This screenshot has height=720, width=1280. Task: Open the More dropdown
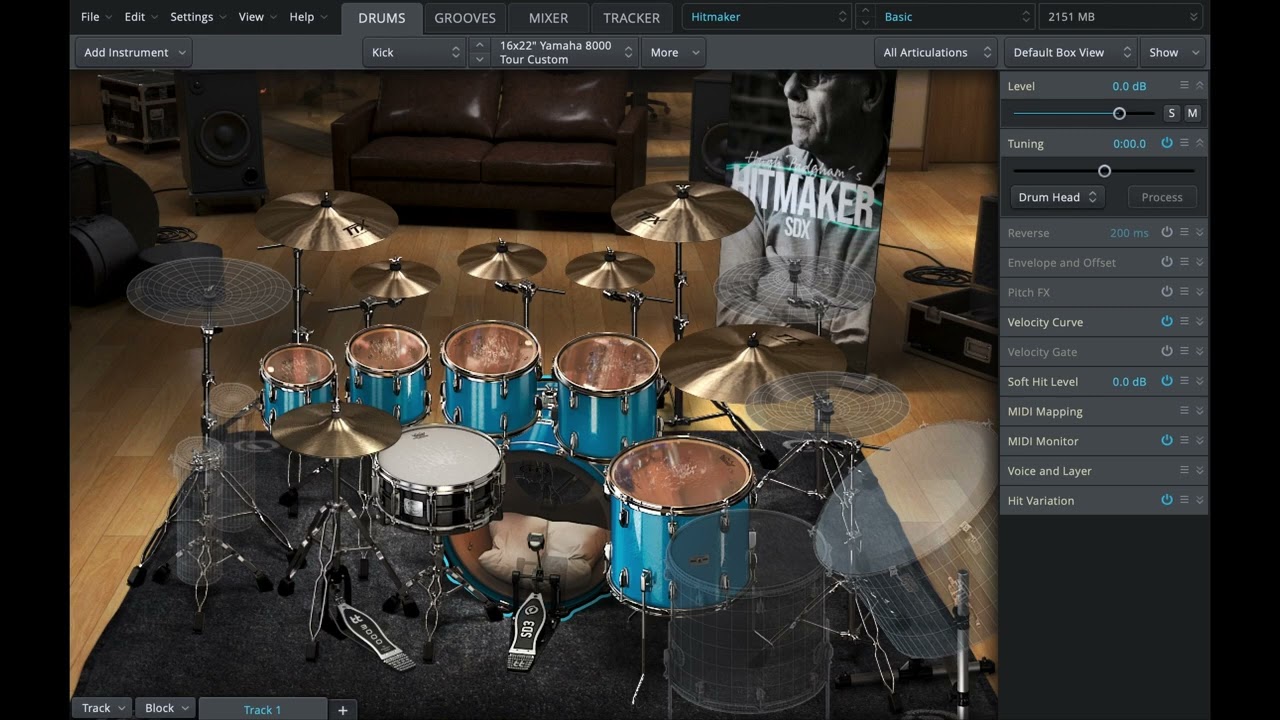(x=674, y=52)
